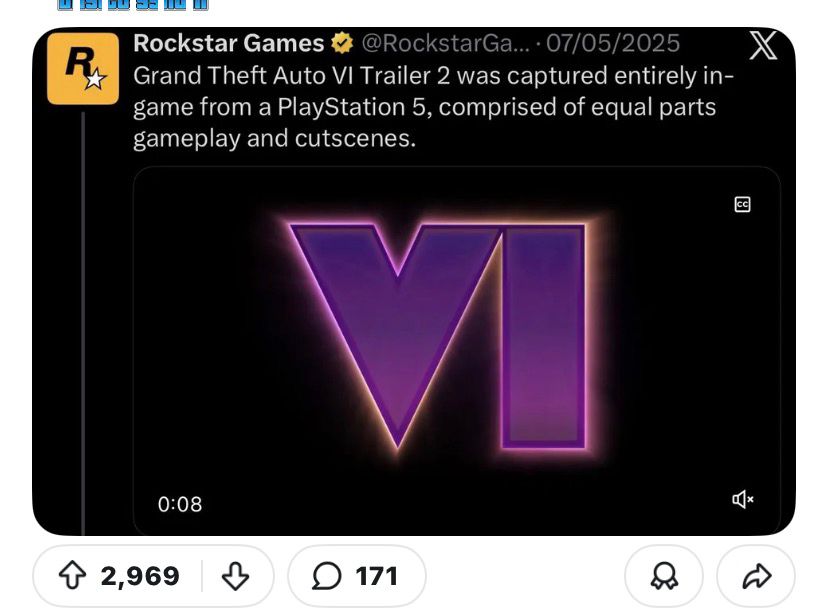Screen dimensions: 828x613
Task: Click the 07/05/2025 date link
Action: (x=616, y=44)
